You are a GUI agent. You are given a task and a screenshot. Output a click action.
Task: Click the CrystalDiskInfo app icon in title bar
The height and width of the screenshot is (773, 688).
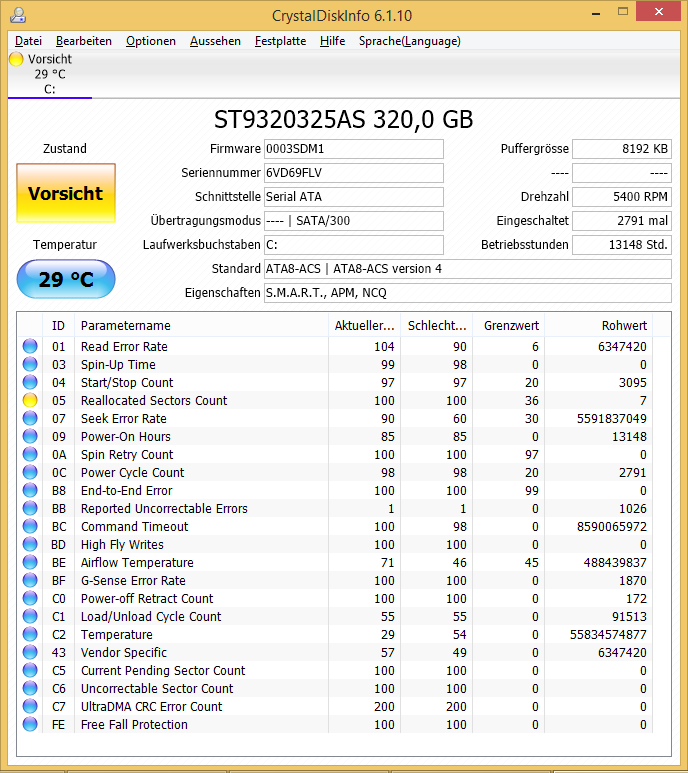pos(18,15)
